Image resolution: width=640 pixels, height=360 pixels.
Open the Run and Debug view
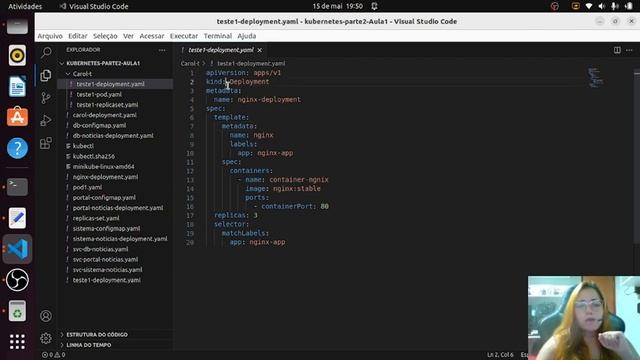(46, 120)
